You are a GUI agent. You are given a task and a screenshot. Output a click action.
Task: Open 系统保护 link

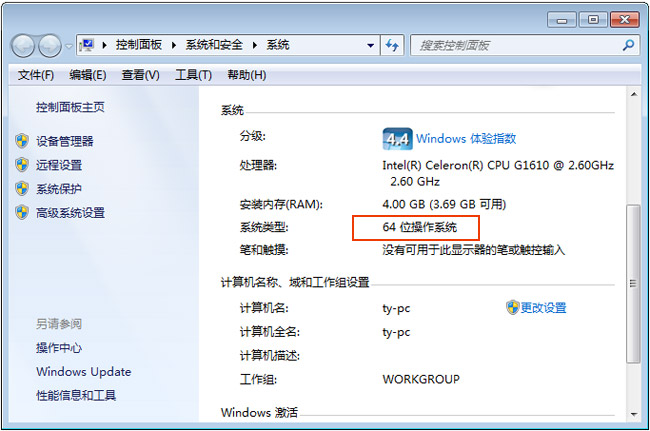pyautogui.click(x=59, y=189)
